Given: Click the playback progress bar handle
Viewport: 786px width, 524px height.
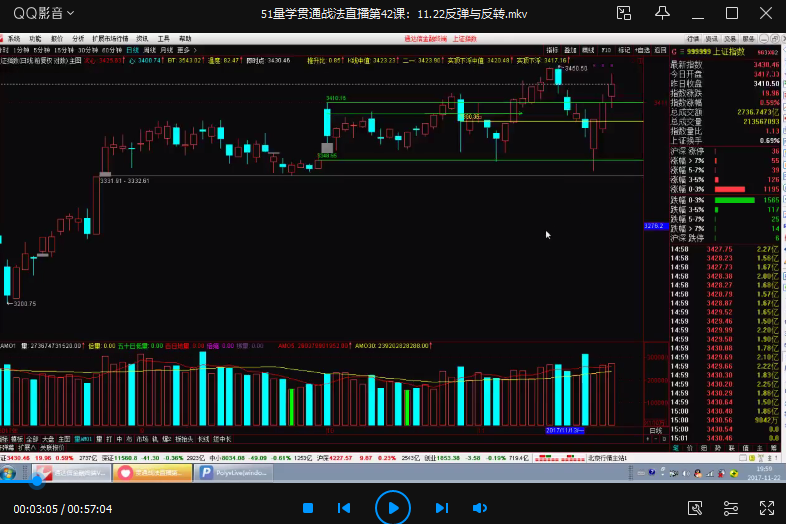Looking at the screenshot, I should tap(38, 481).
